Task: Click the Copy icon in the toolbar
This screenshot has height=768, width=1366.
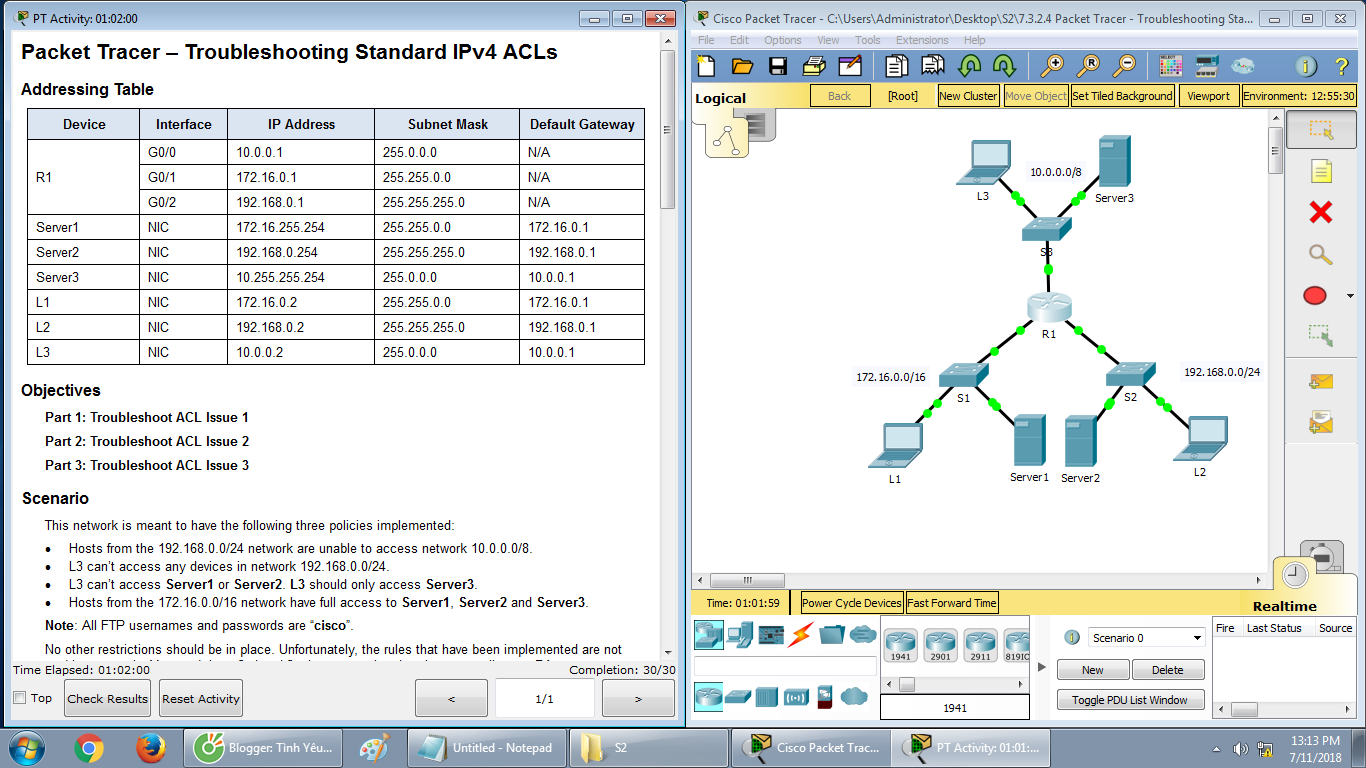Action: tap(897, 66)
